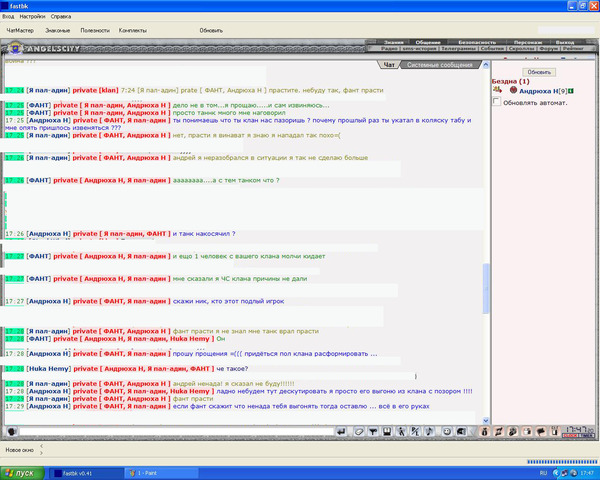The height and width of the screenshot is (480, 600).
Task: Click the RU language indicator in tray
Action: coord(543,473)
